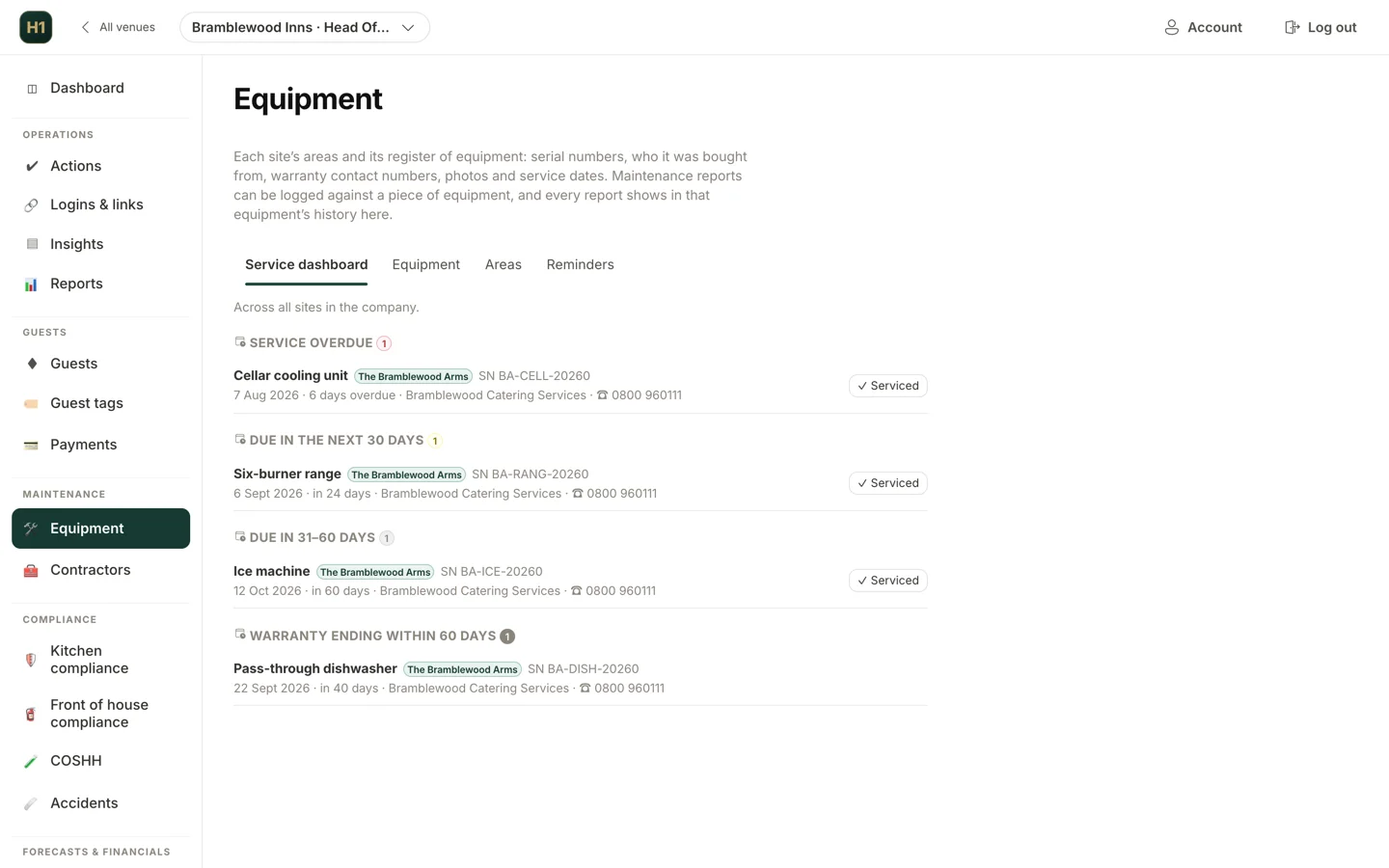This screenshot has width=1389, height=868.
Task: Click serial number SN BA-CELL-20260
Action: [x=534, y=376]
